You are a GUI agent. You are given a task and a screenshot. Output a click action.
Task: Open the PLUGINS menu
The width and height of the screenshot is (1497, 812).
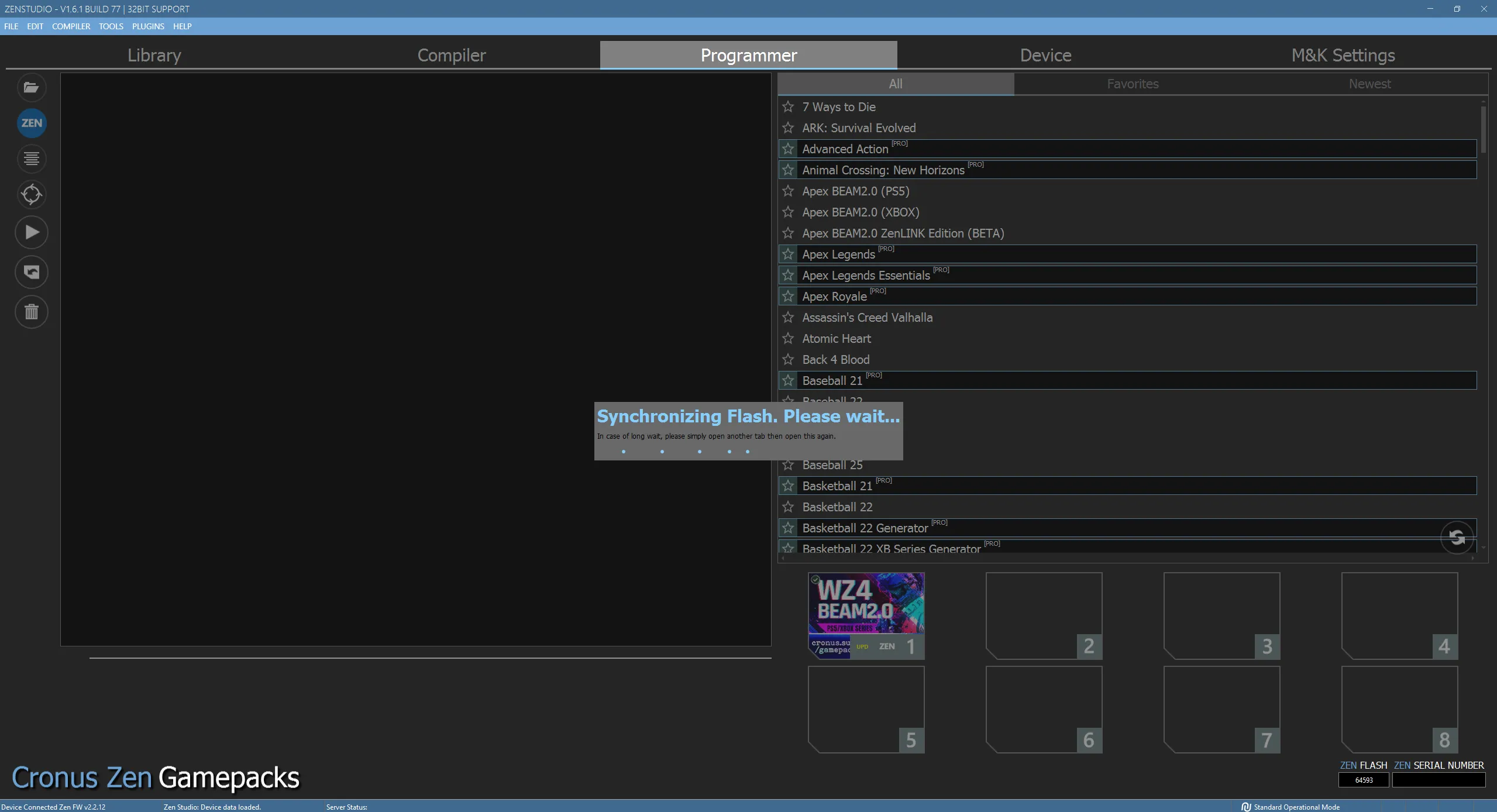coord(148,26)
